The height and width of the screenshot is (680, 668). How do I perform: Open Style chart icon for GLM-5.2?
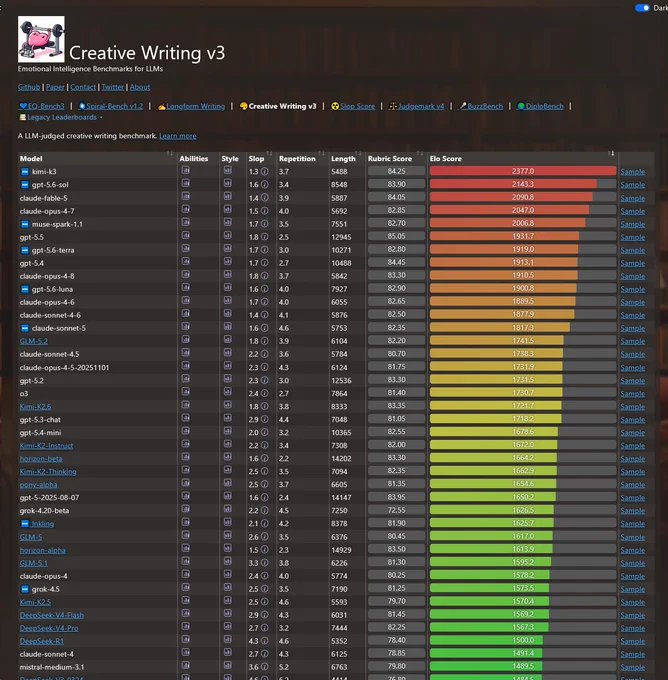(227, 340)
